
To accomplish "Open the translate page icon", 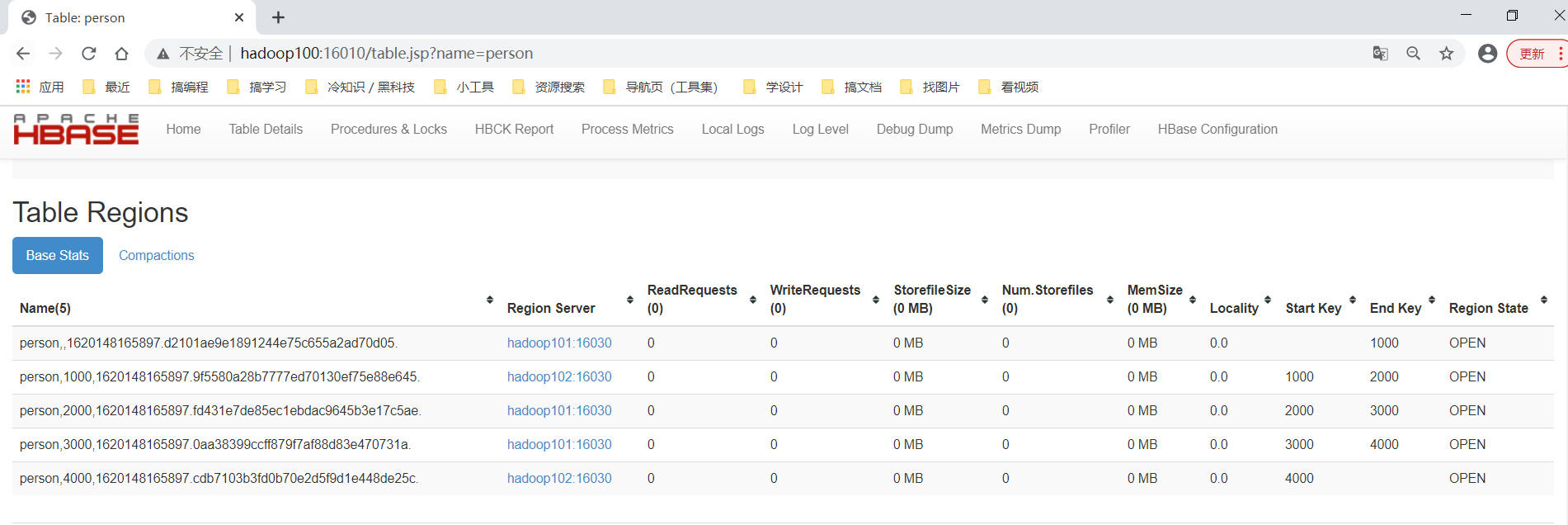I will [1380, 54].
